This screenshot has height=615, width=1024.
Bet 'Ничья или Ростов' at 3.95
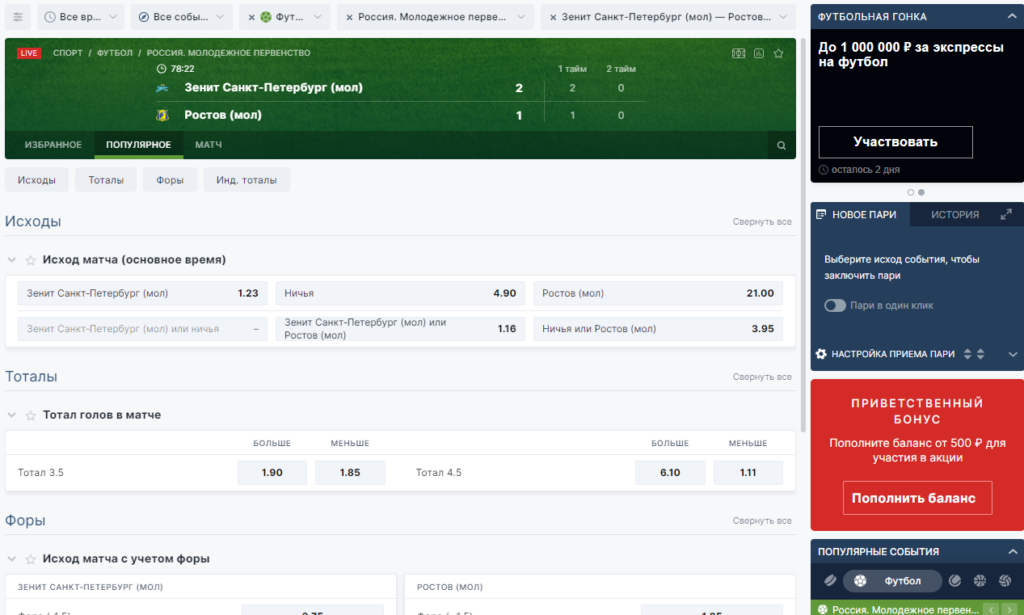(x=658, y=329)
